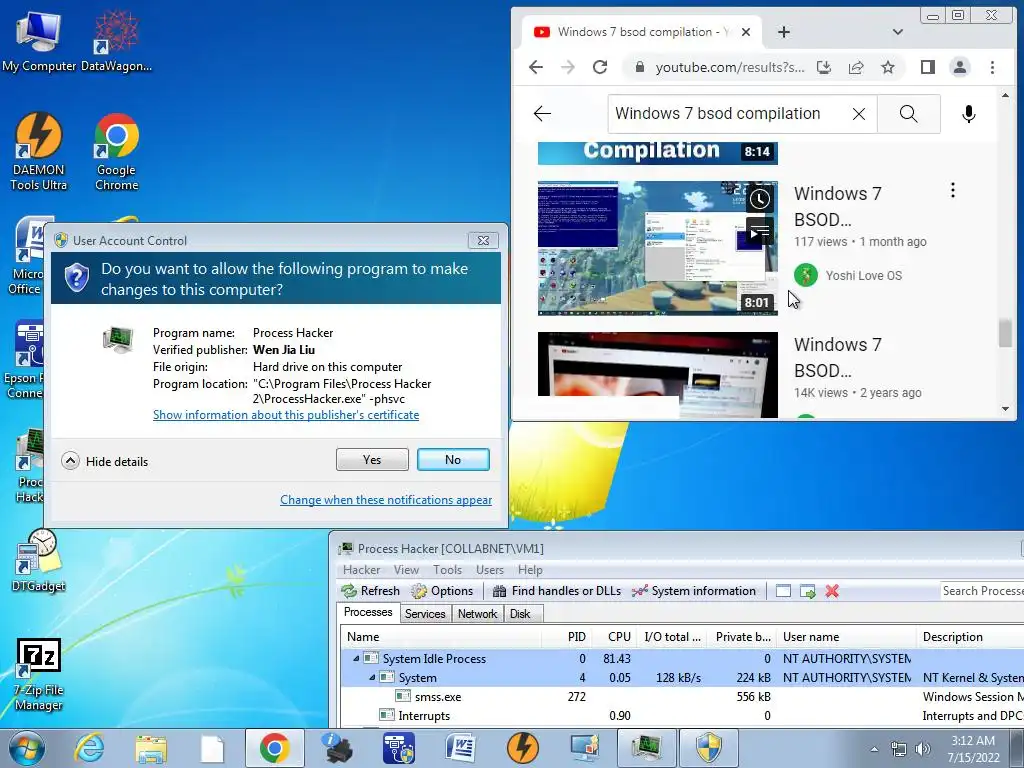Toggle Chrome side panel
1024x768 pixels.
(x=927, y=67)
